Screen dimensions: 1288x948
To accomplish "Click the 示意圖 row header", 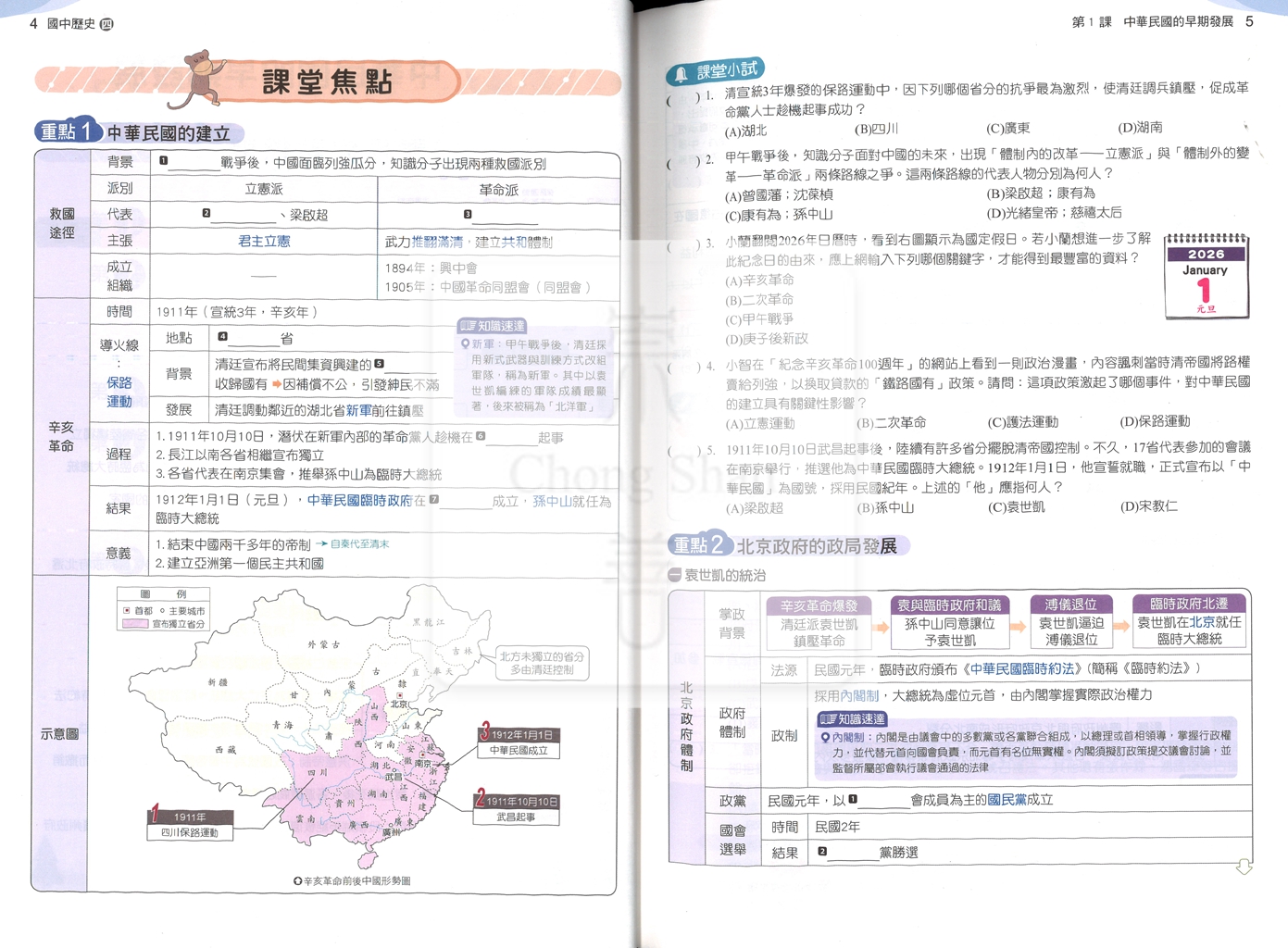I will click(x=59, y=734).
